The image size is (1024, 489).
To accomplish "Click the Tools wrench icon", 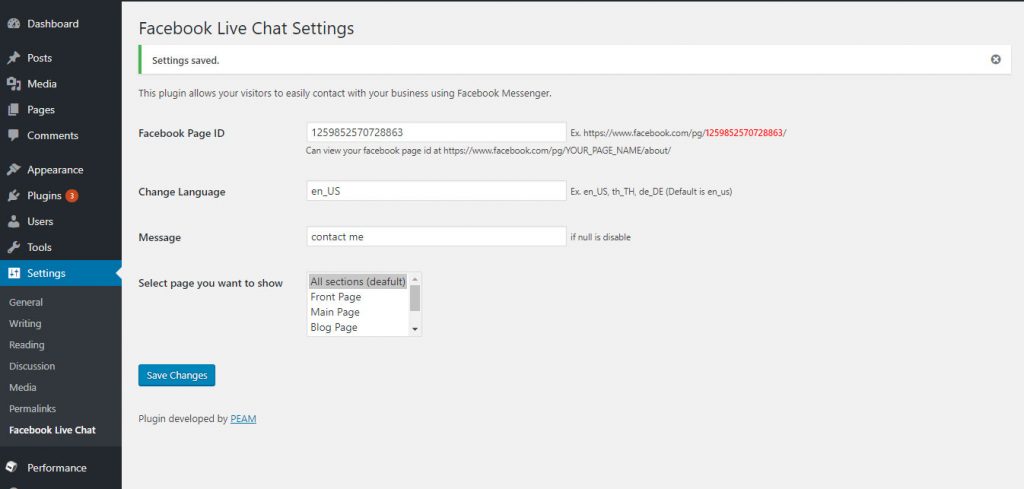I will tap(14, 247).
